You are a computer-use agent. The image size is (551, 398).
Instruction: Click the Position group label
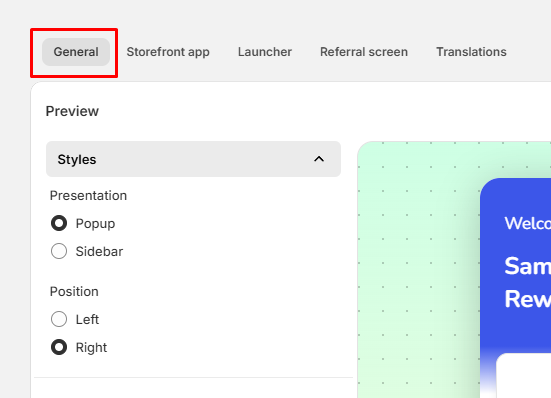tap(74, 292)
